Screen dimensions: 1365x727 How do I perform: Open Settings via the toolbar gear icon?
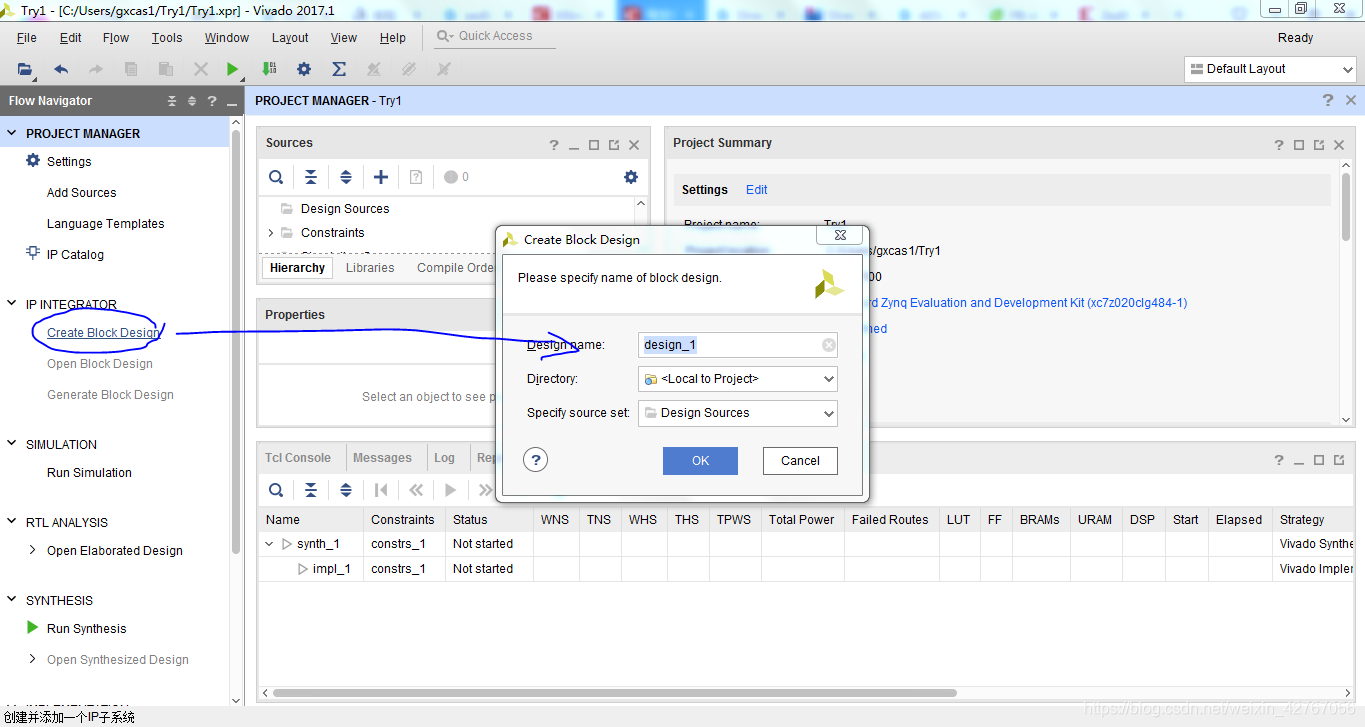click(x=304, y=69)
